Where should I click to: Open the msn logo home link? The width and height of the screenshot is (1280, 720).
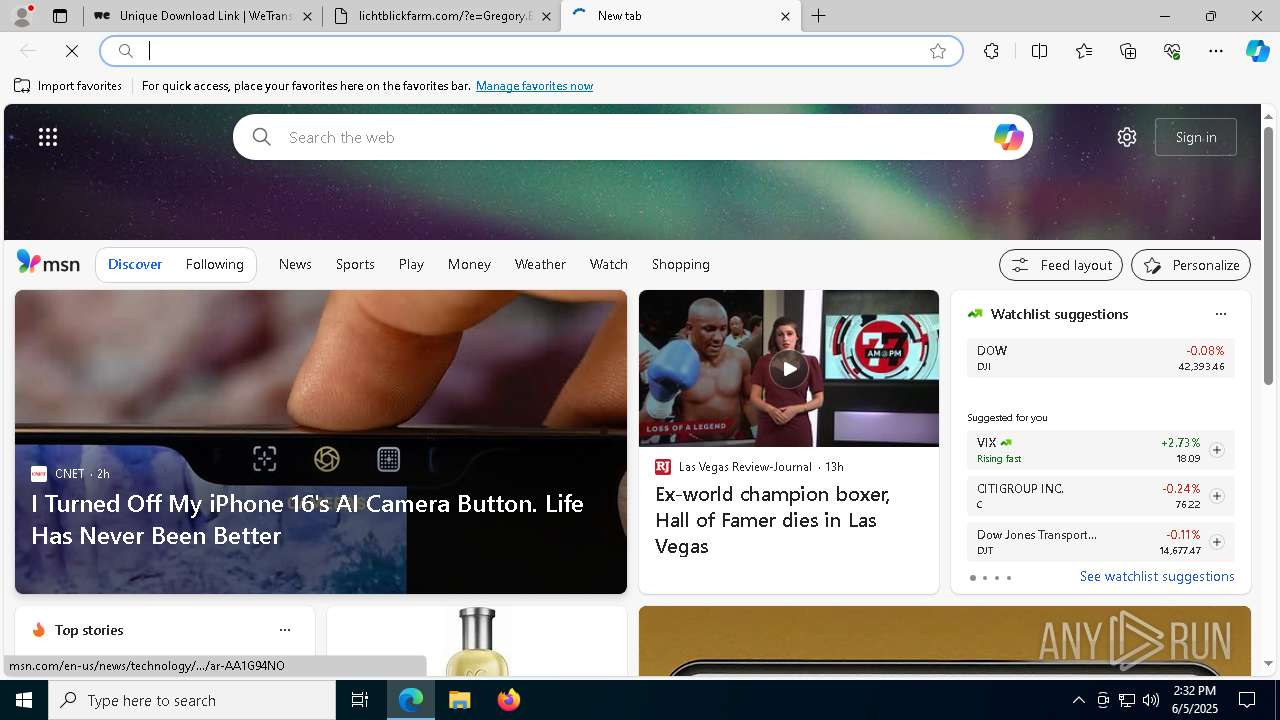[x=48, y=263]
